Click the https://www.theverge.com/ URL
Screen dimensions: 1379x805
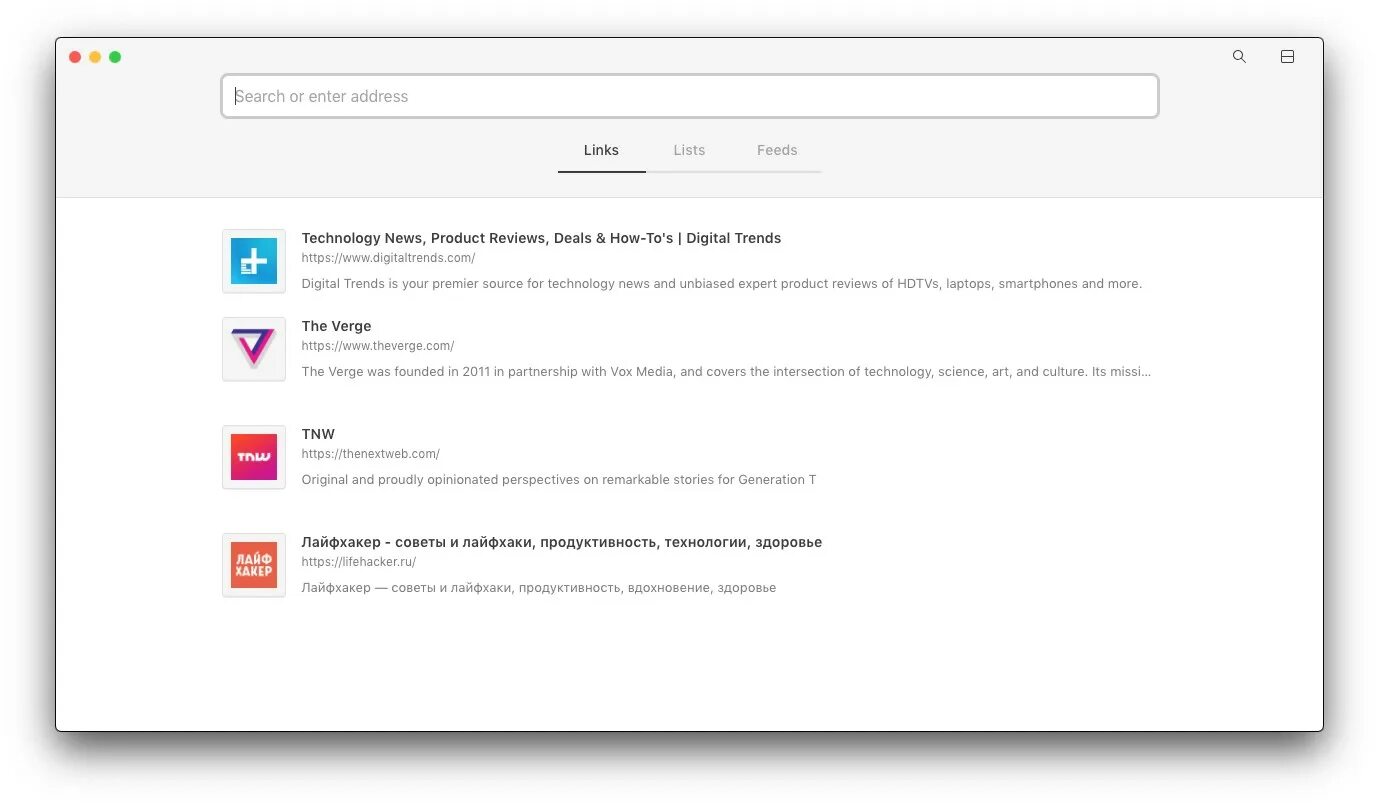coord(378,346)
